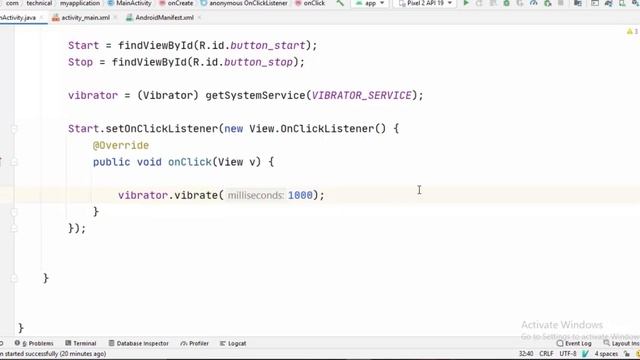This screenshot has width=640, height=360.
Task: Click the 32:40 caret position in status bar
Action: tap(526, 353)
